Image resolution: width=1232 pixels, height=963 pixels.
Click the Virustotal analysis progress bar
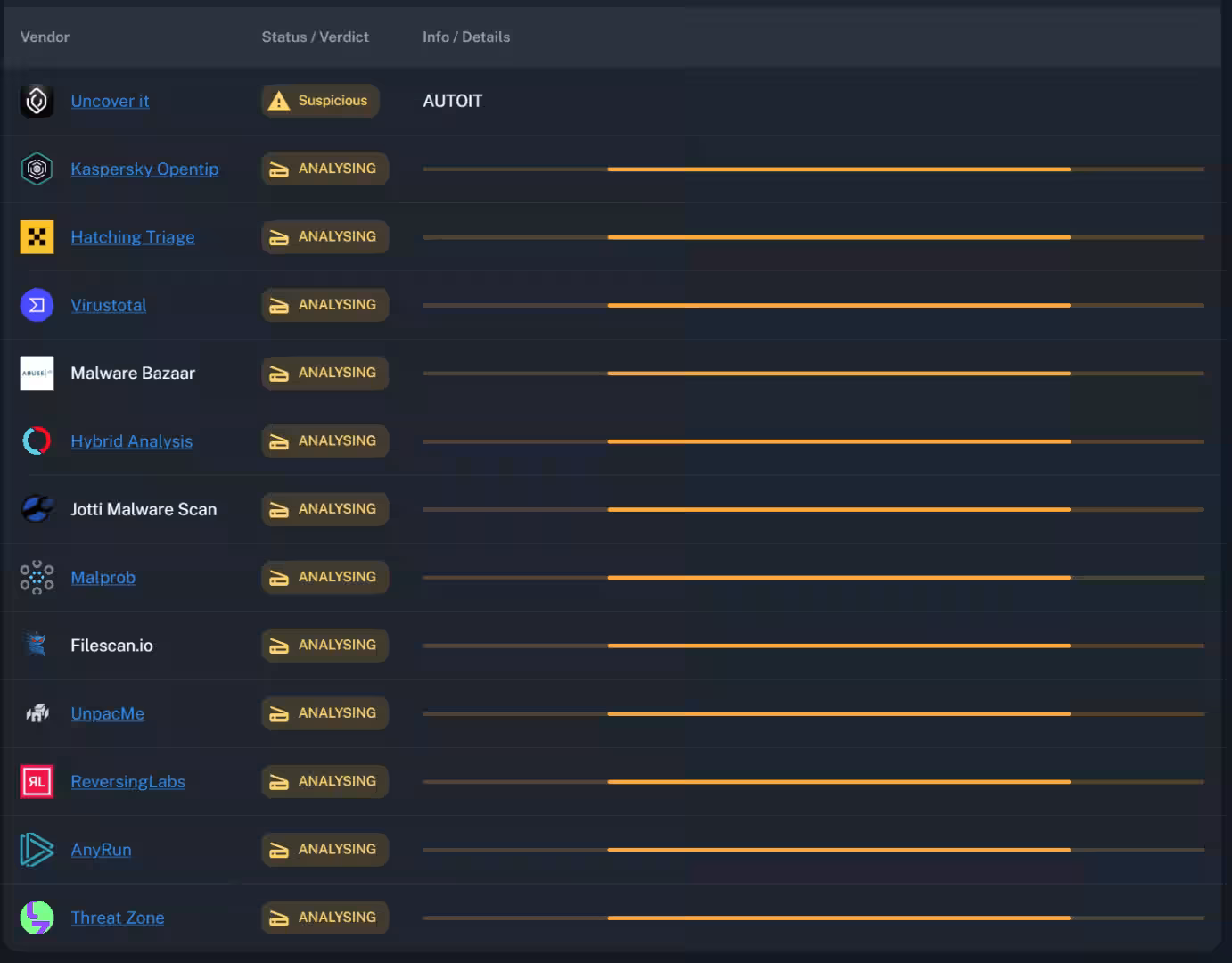coord(813,305)
